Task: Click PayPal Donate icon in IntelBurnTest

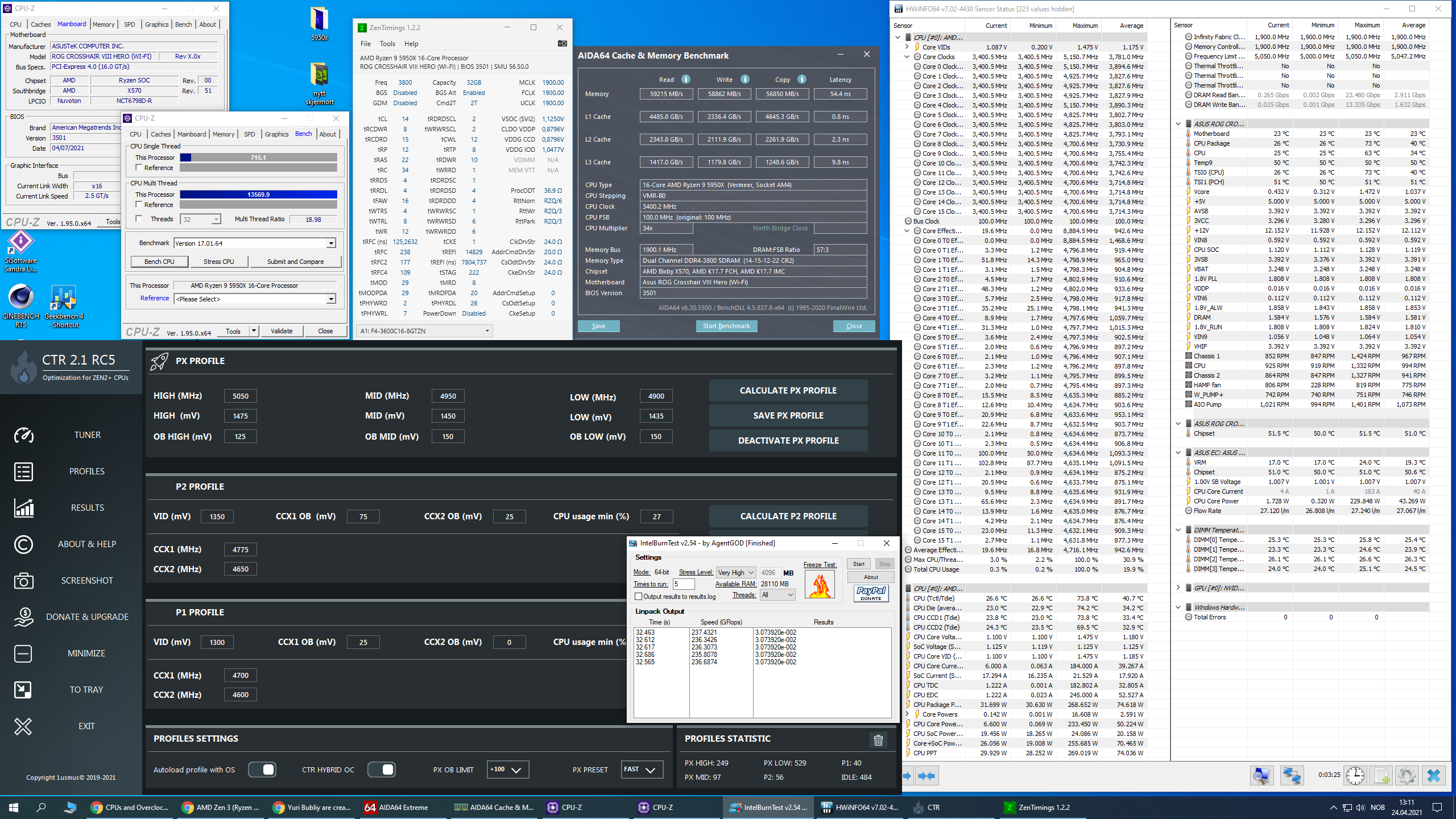Action: click(x=871, y=593)
